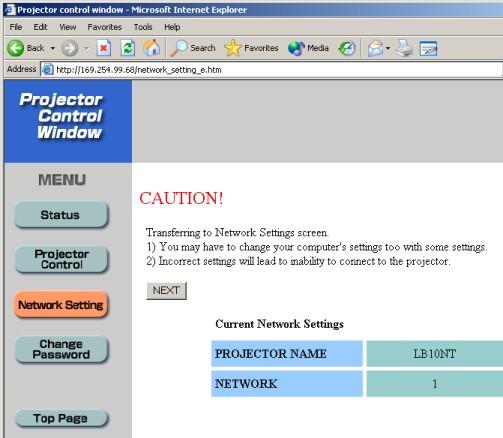The width and height of the screenshot is (503, 438).
Task: Open the Favorites menu
Action: (x=104, y=27)
